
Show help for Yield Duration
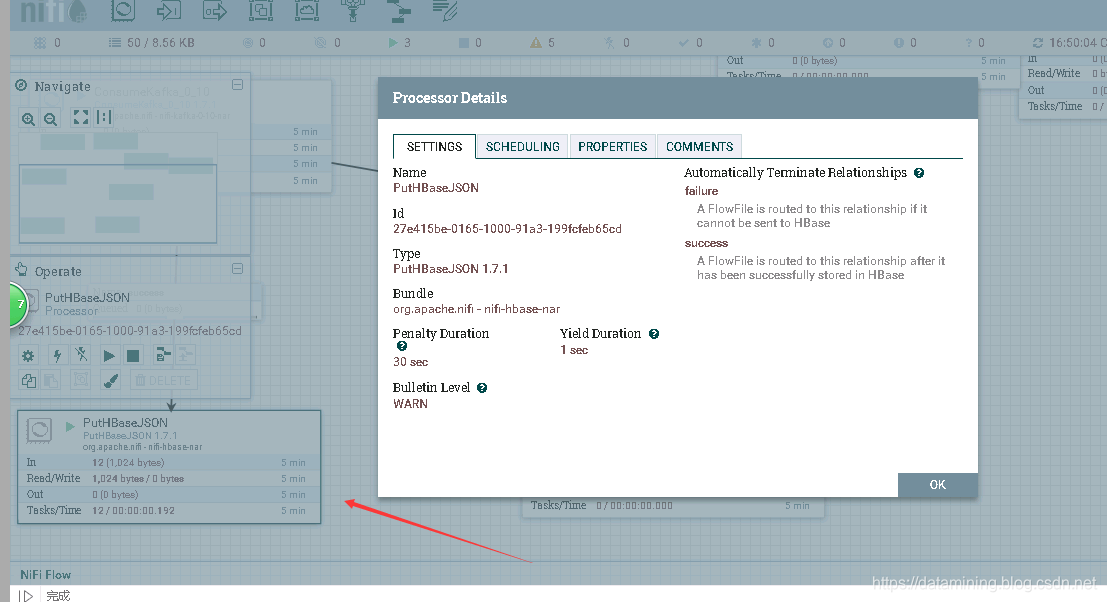(x=654, y=334)
